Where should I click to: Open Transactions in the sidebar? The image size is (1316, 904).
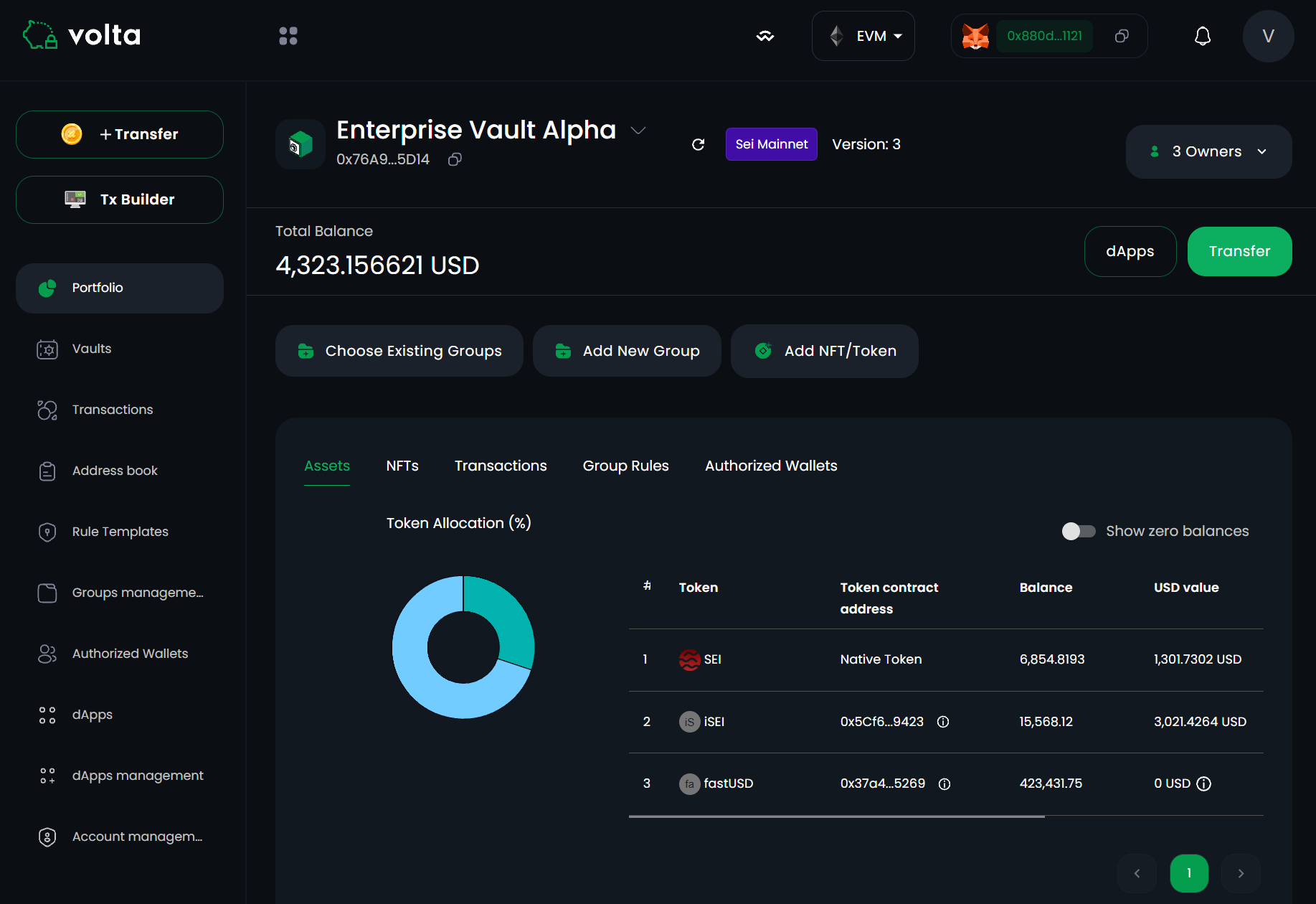click(x=120, y=410)
